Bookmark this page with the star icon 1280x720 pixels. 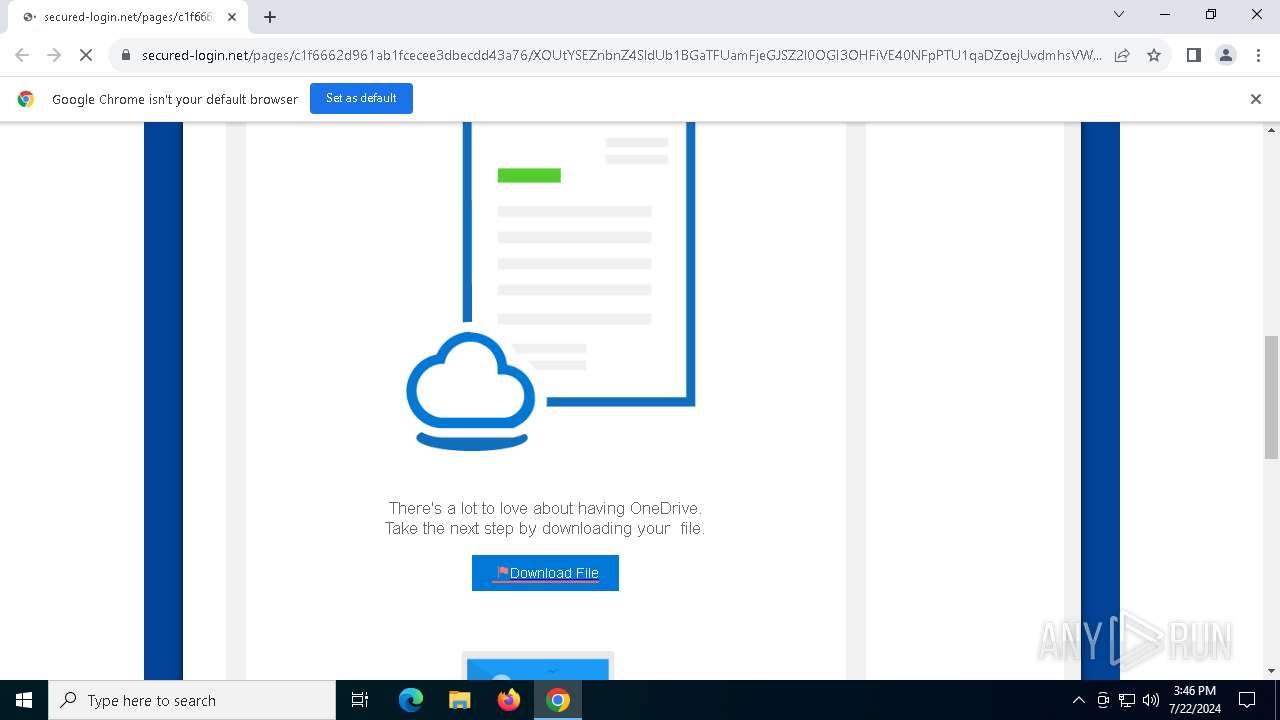pos(1154,55)
